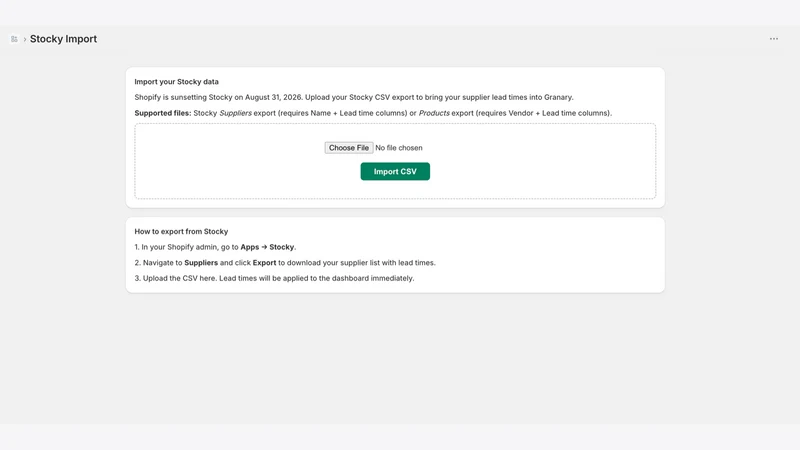Click the italic 'Products' export word

(x=434, y=113)
